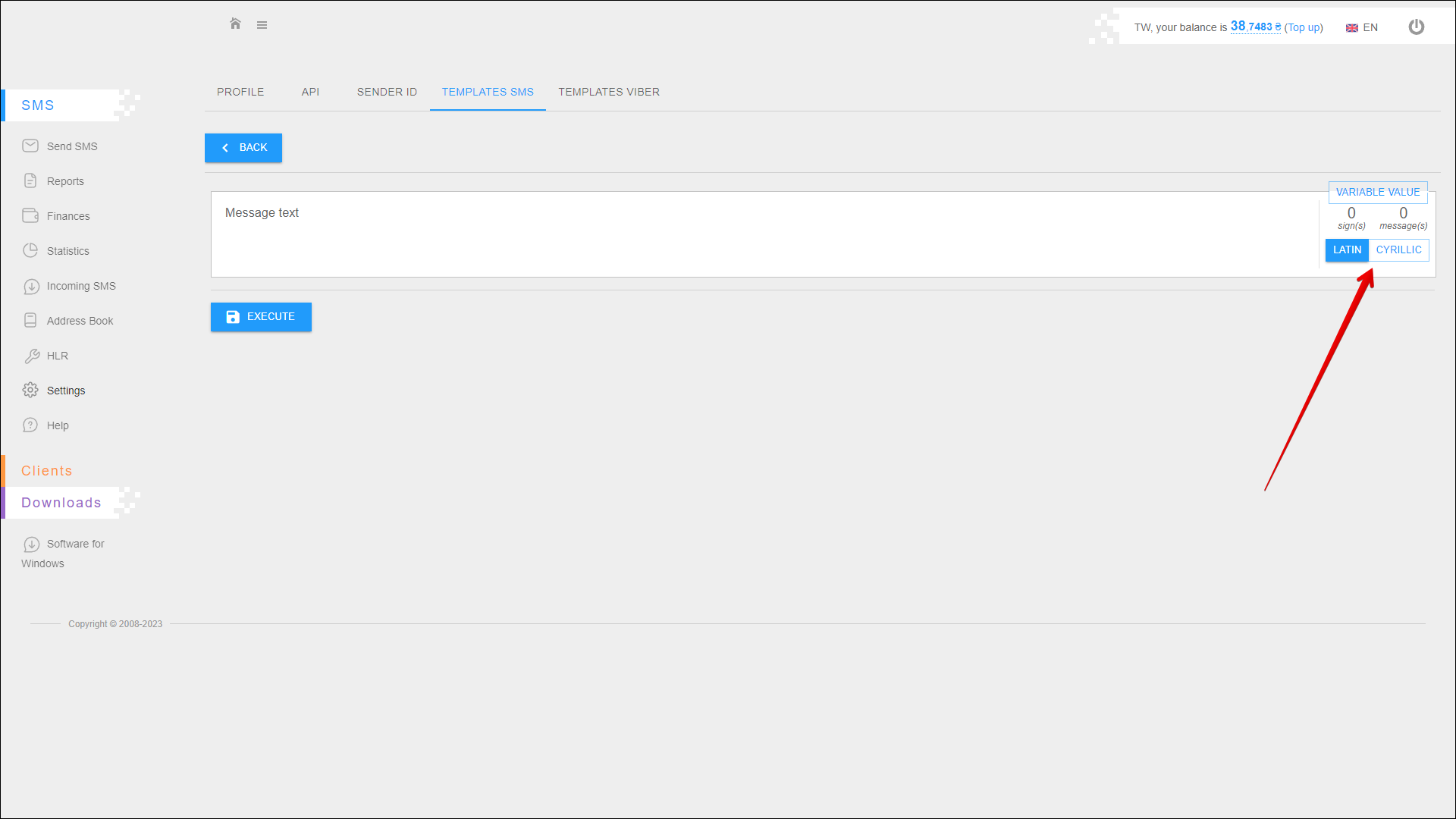Collapse the Downloads sidebar section
The width and height of the screenshot is (1456, 819).
[x=61, y=503]
